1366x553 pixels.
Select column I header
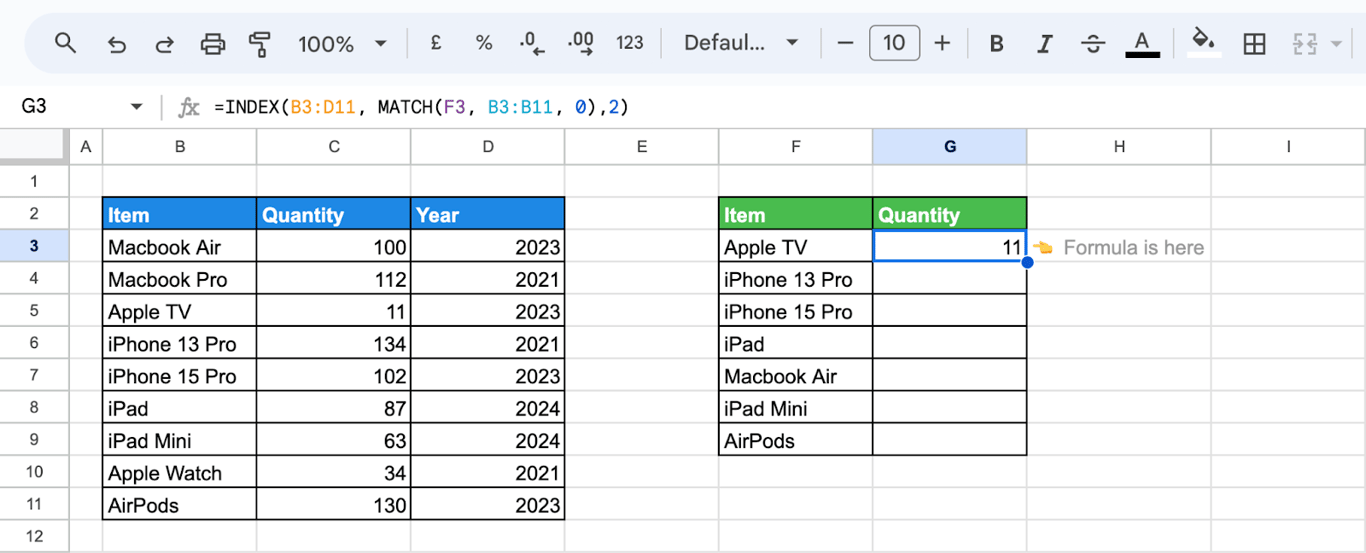tap(1288, 146)
